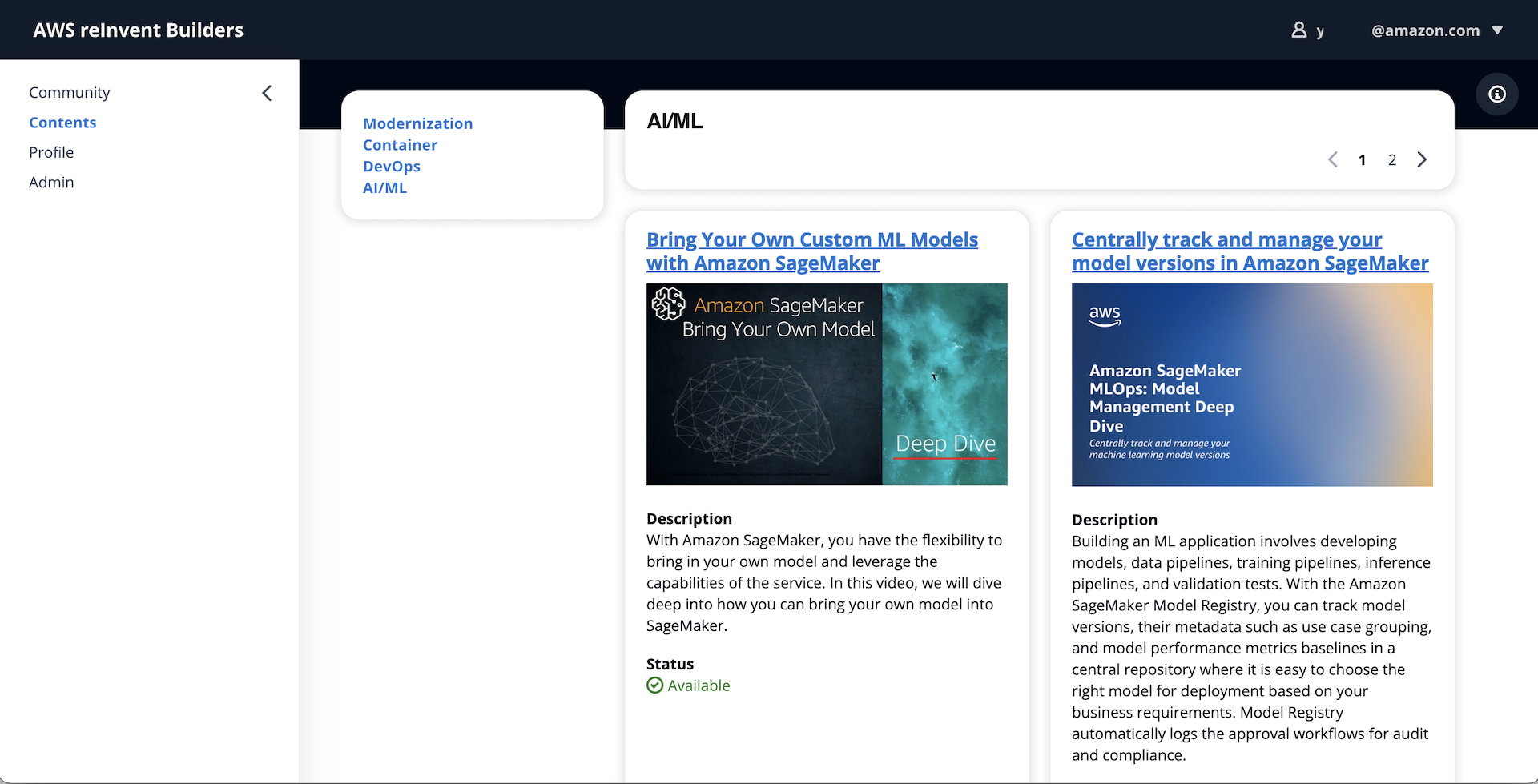Click the Description heading in Model Registry card
Viewport: 1538px width, 784px height.
pyautogui.click(x=1114, y=520)
